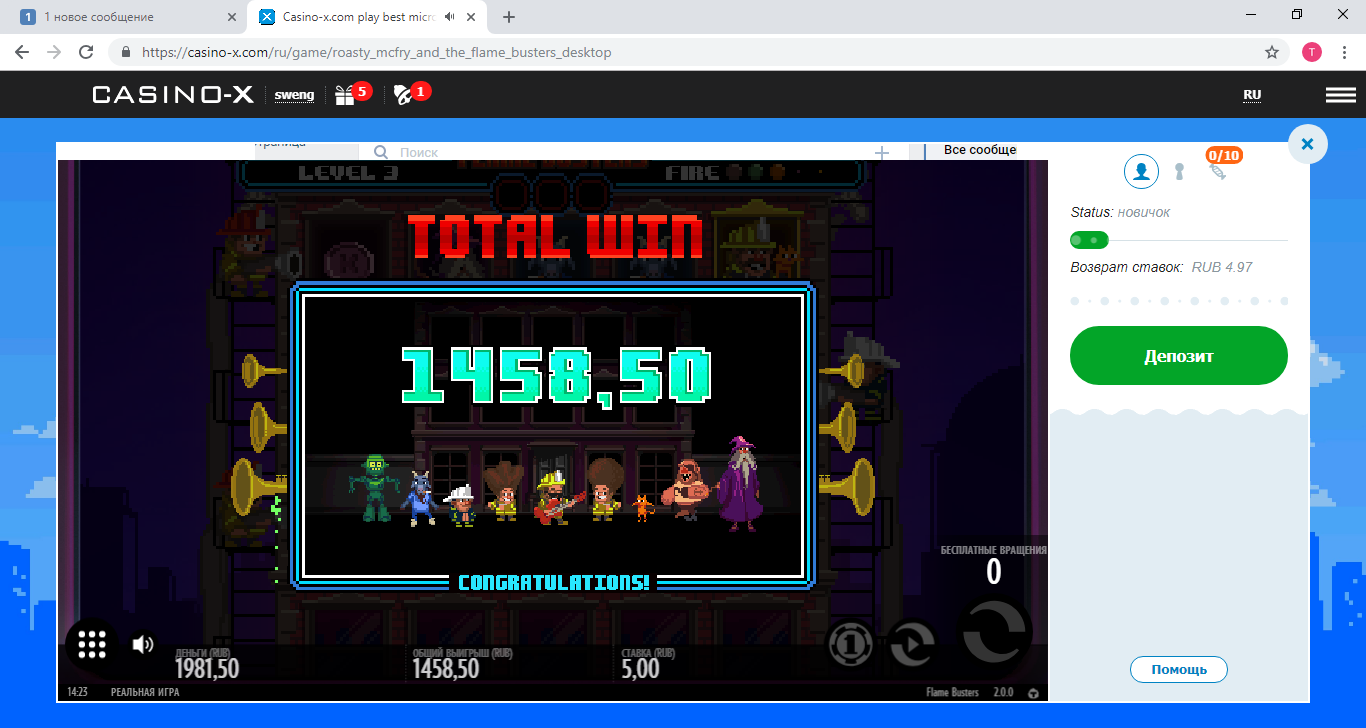
Task: Start autoplay with the circular play icon
Action: (x=911, y=645)
